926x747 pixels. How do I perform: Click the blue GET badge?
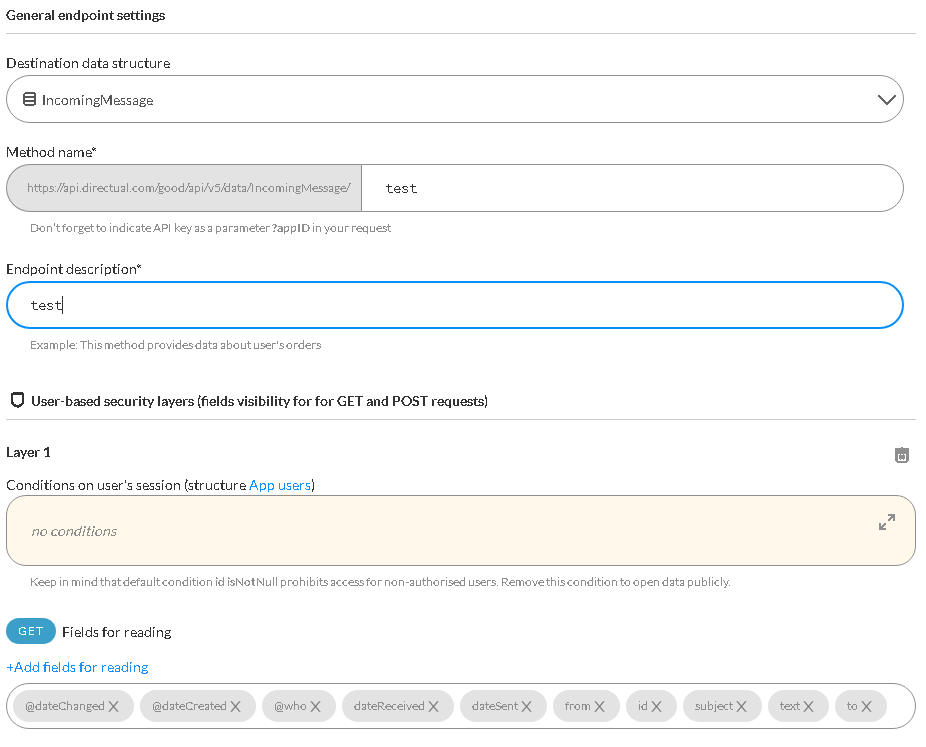point(31,631)
